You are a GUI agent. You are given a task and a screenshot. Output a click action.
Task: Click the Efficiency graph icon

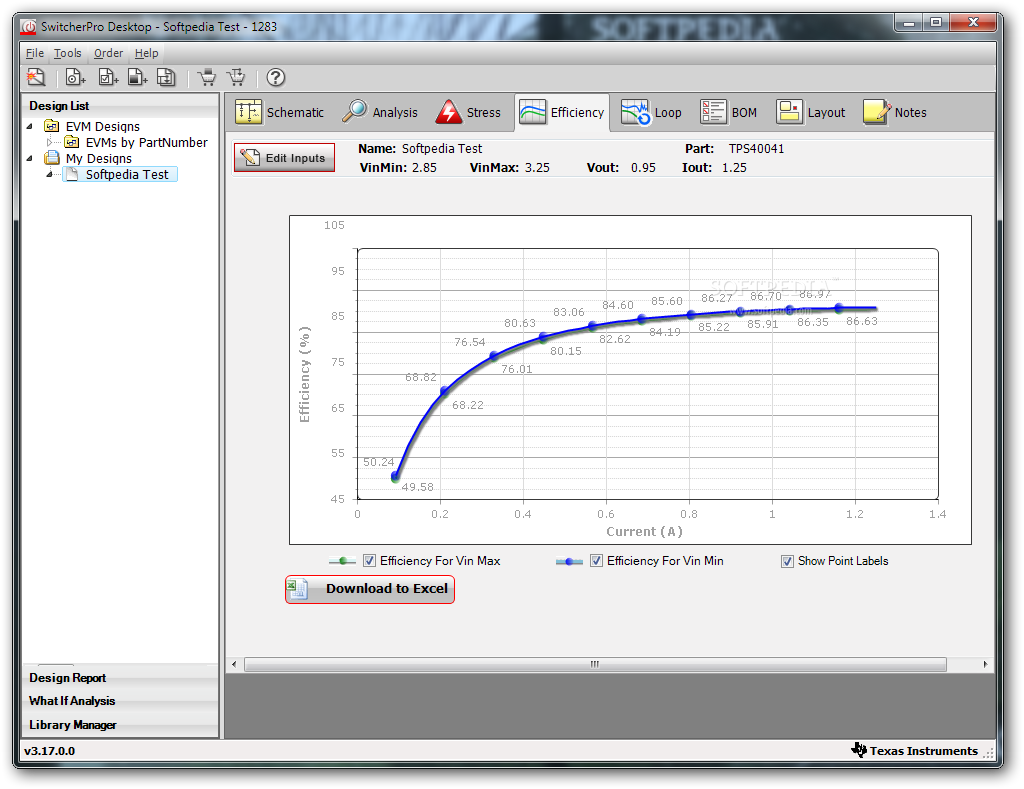532,112
